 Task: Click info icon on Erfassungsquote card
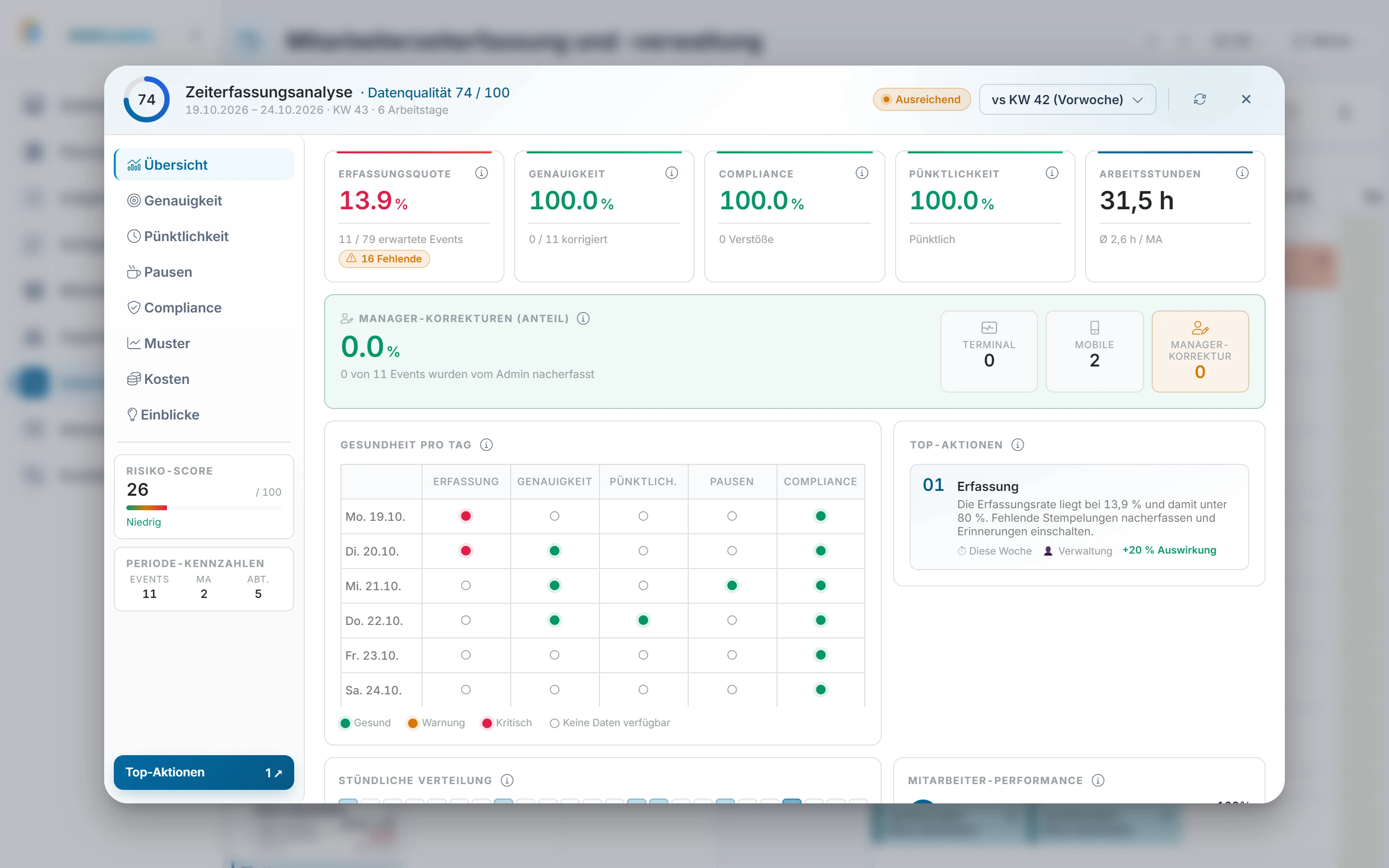(481, 173)
